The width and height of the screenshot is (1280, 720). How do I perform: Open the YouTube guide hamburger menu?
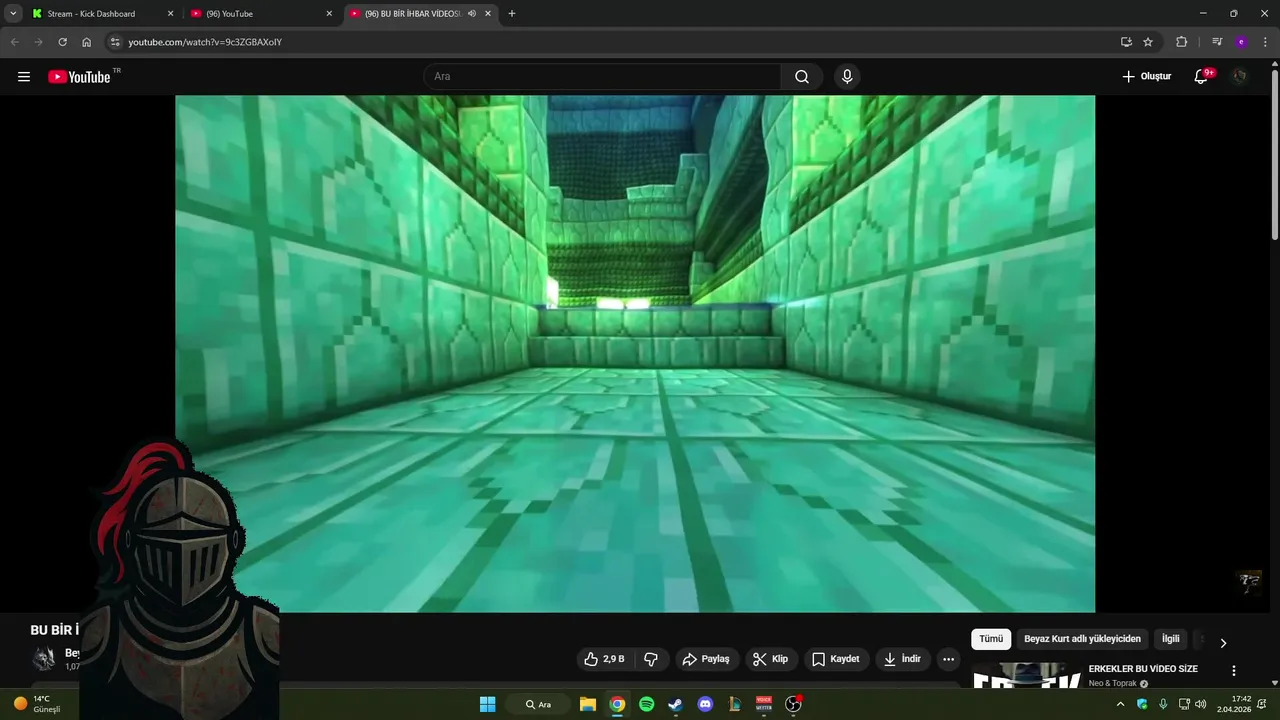click(x=24, y=77)
